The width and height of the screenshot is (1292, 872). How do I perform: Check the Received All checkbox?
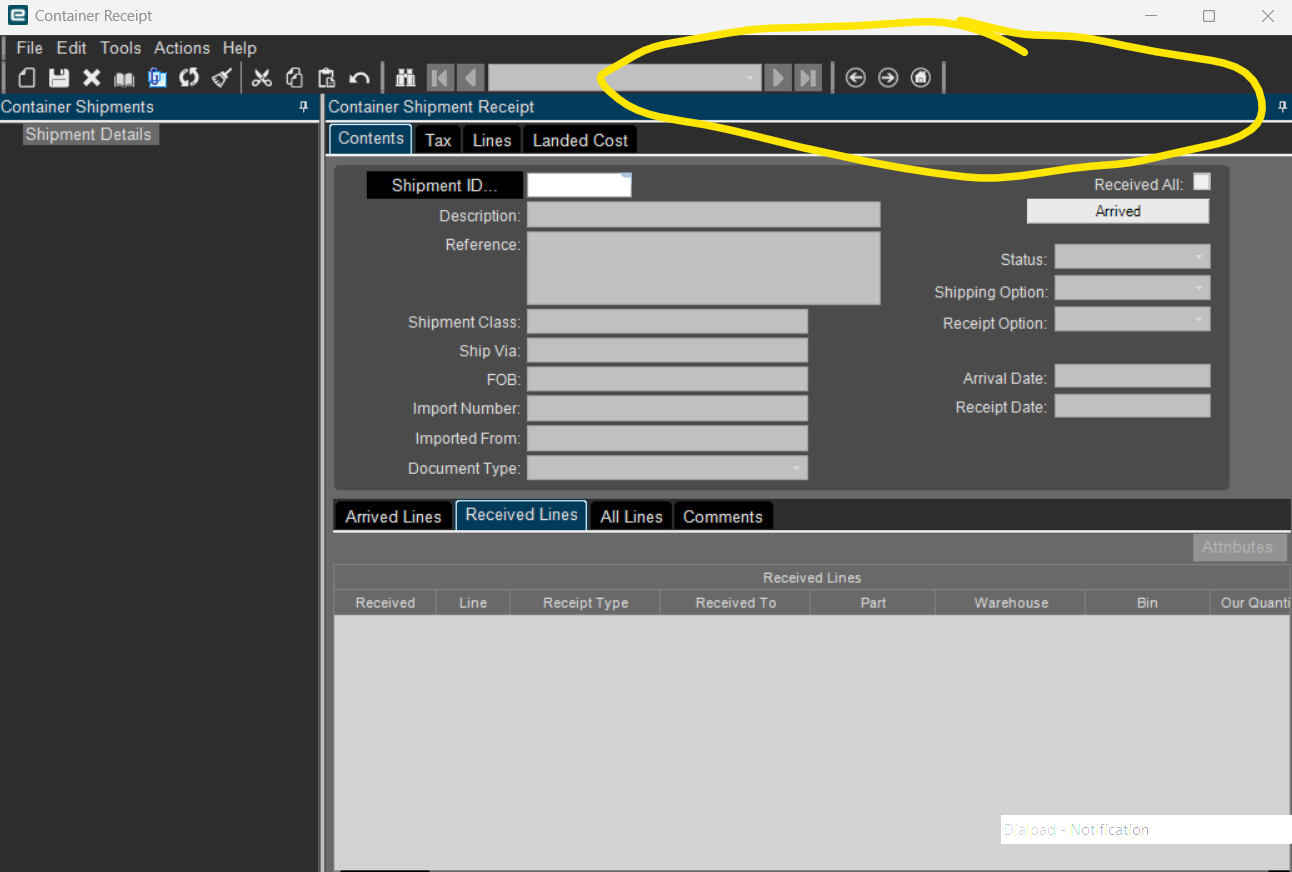[x=1202, y=182]
